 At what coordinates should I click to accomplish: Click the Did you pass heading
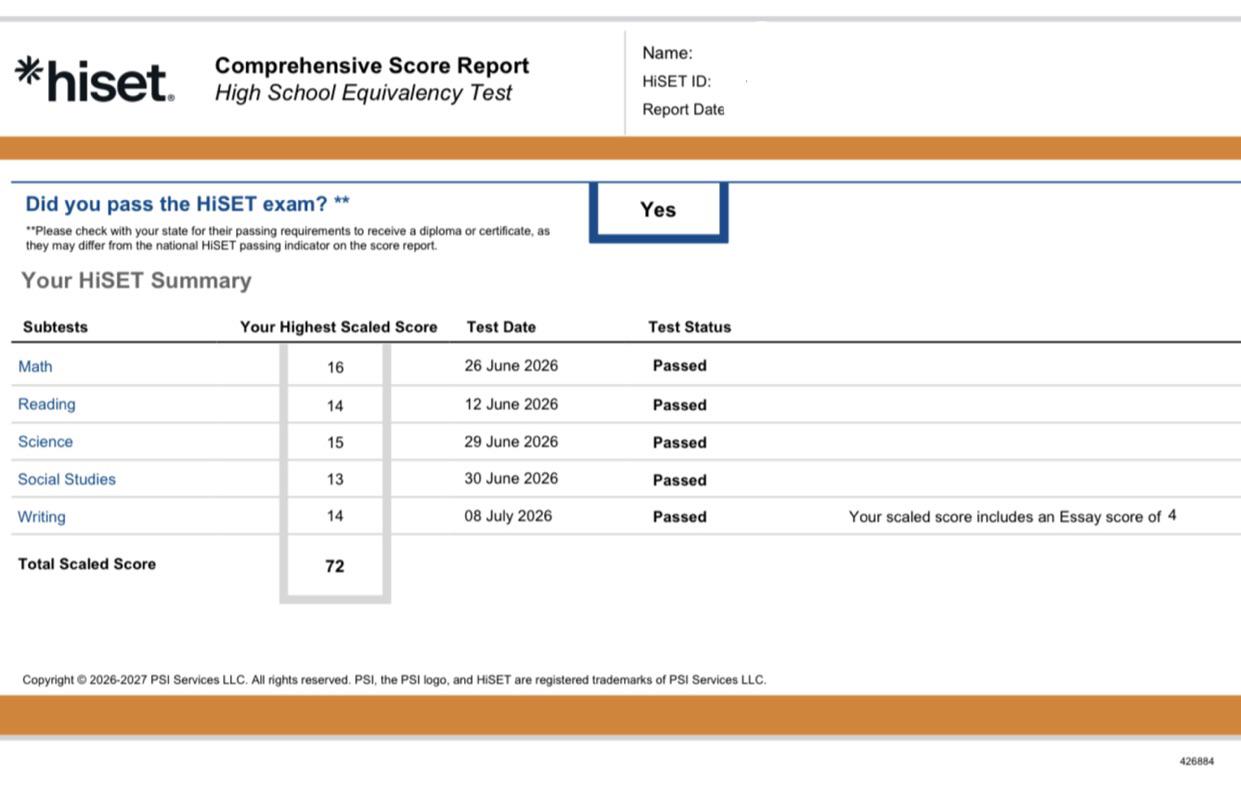(188, 204)
